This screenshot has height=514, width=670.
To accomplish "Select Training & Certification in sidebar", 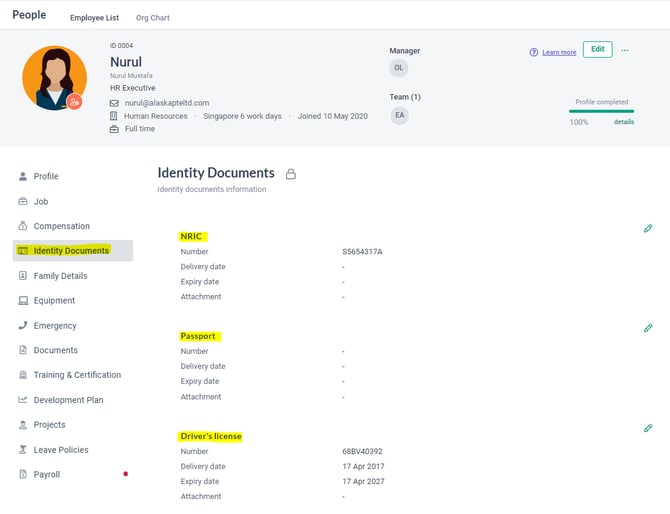I will pyautogui.click(x=77, y=375).
